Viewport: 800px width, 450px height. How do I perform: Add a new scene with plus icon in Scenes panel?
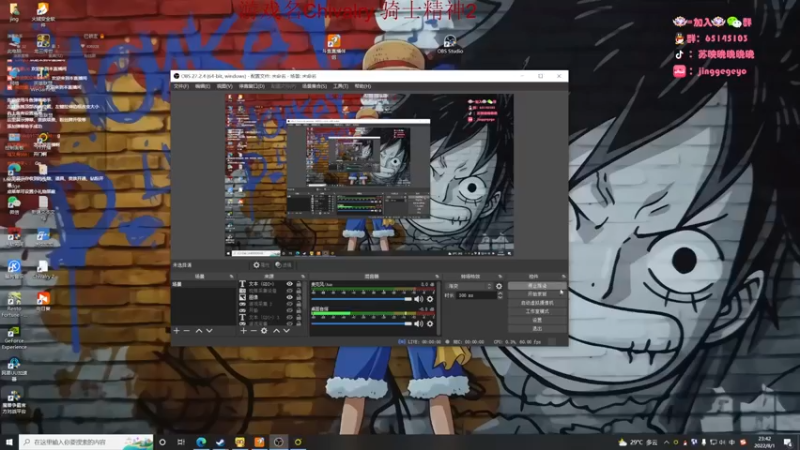pos(177,331)
